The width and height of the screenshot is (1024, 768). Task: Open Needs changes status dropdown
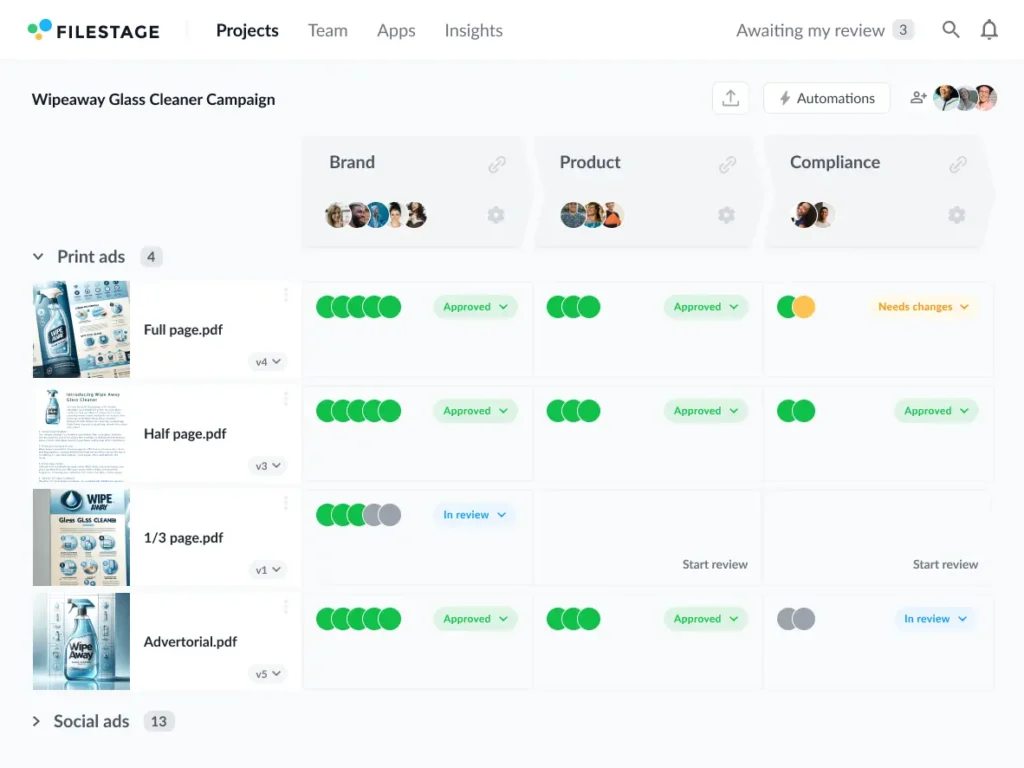(923, 307)
